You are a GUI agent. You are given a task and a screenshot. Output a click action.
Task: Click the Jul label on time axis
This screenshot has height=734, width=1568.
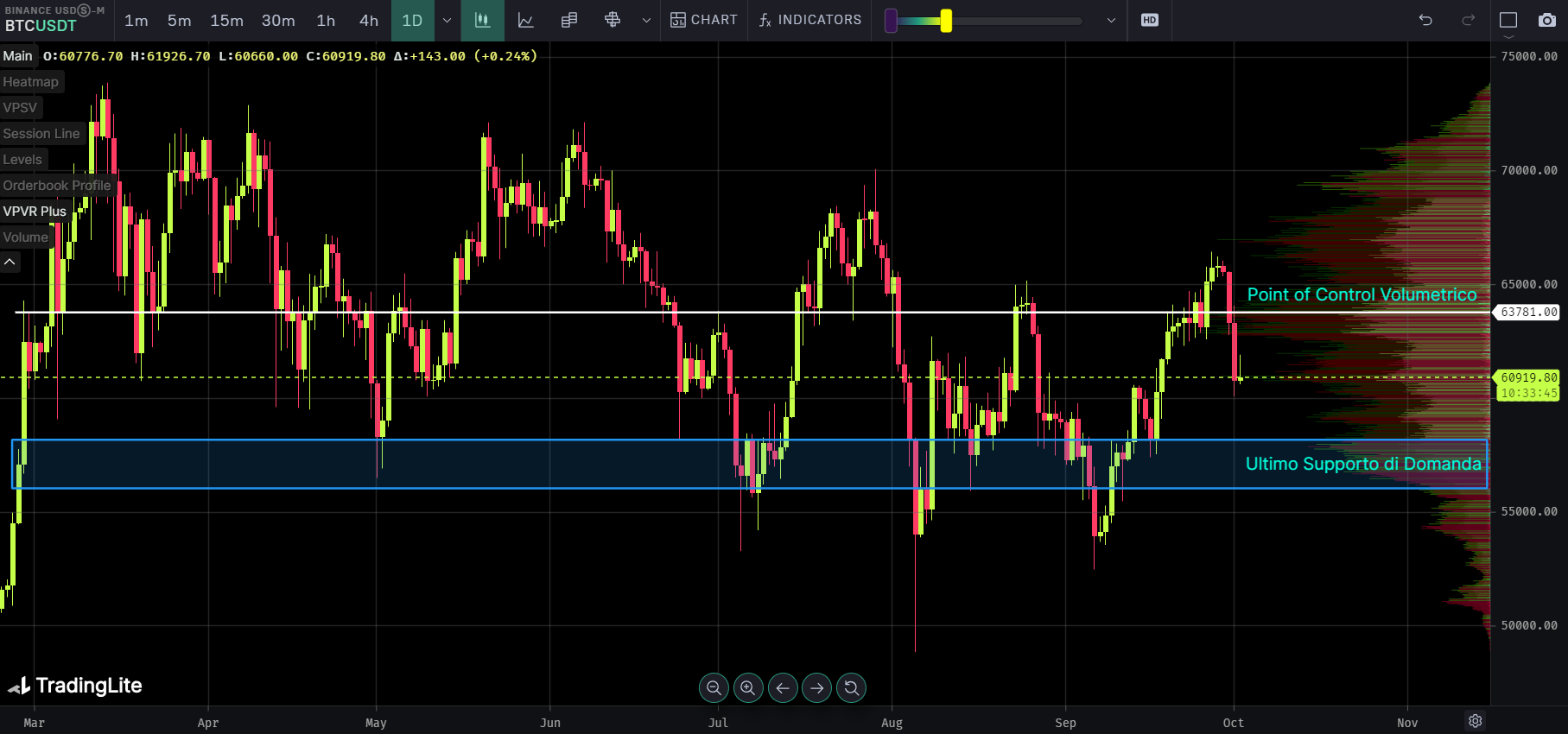[718, 723]
